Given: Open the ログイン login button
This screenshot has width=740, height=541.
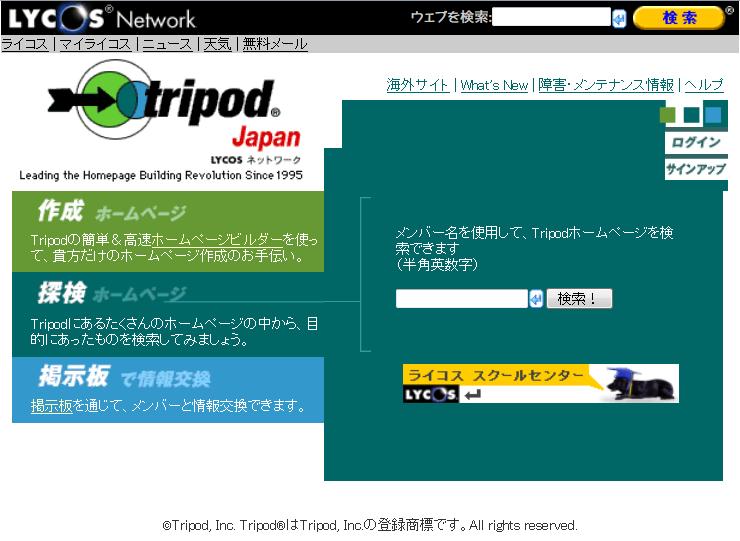Looking at the screenshot, I should click(696, 143).
